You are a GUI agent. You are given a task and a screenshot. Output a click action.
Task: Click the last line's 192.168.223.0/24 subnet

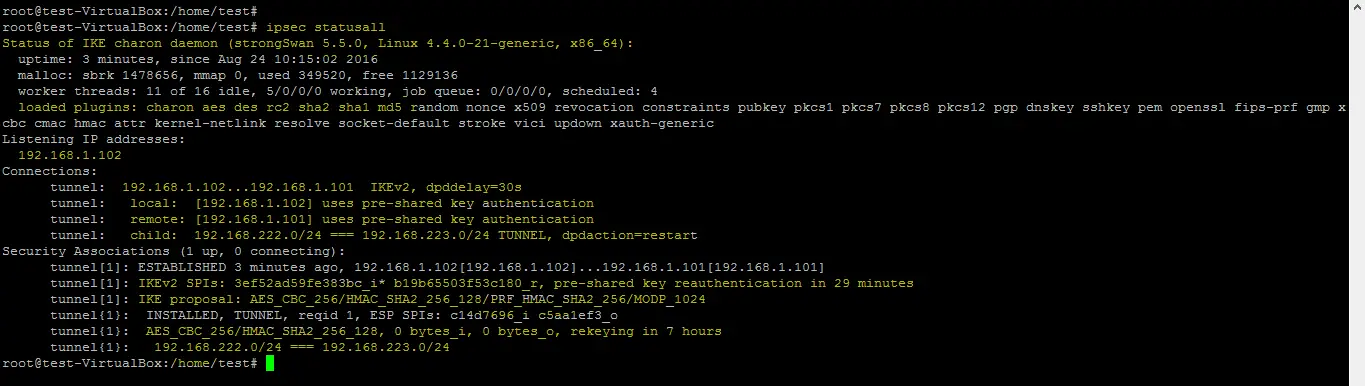[386, 348]
